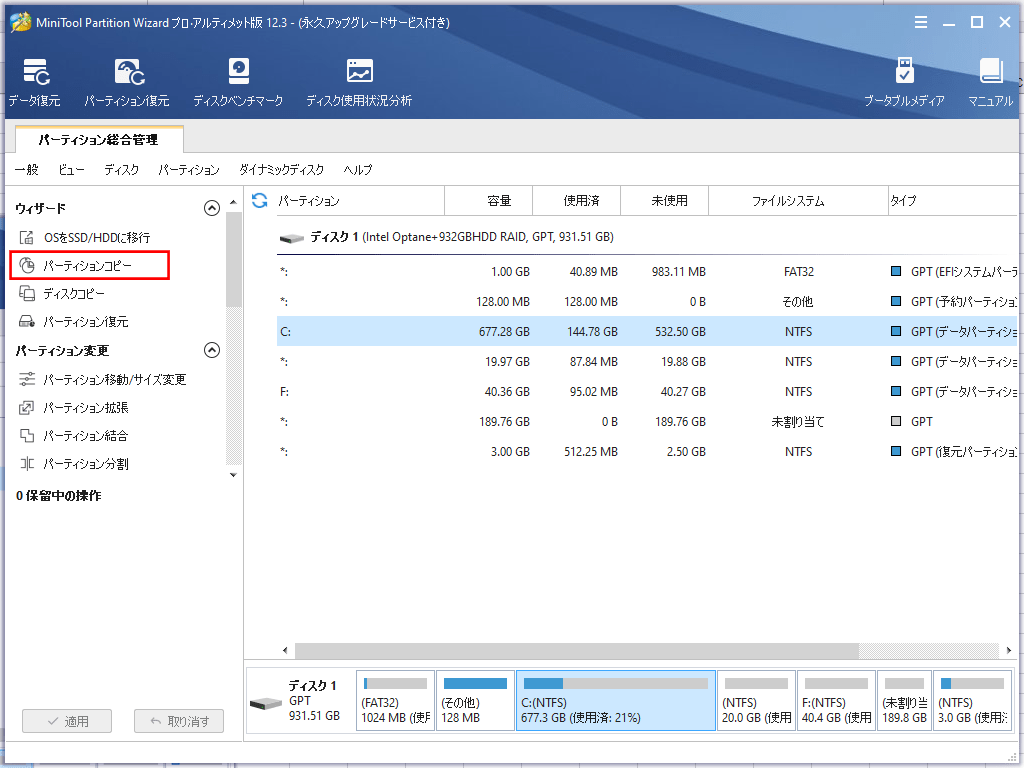Click the refresh icon beside パーティション header

(x=260, y=200)
